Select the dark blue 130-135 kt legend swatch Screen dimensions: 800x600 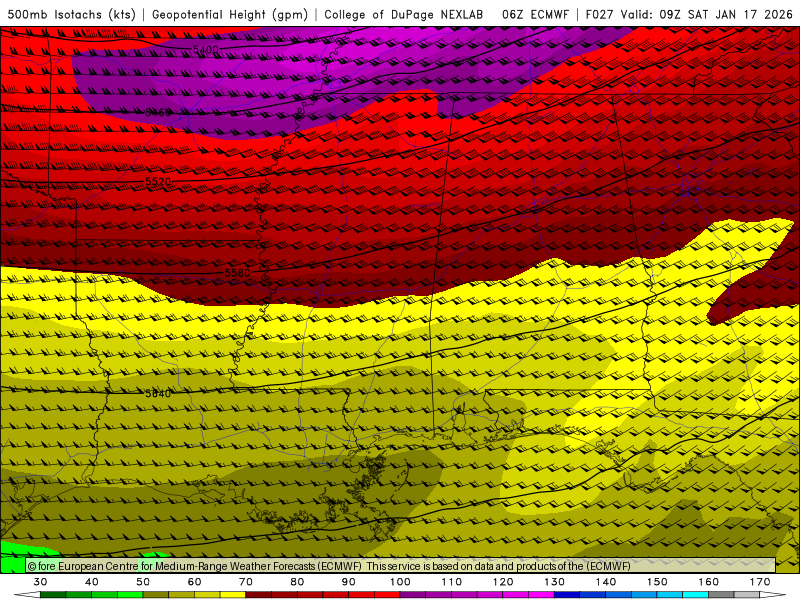point(567,595)
